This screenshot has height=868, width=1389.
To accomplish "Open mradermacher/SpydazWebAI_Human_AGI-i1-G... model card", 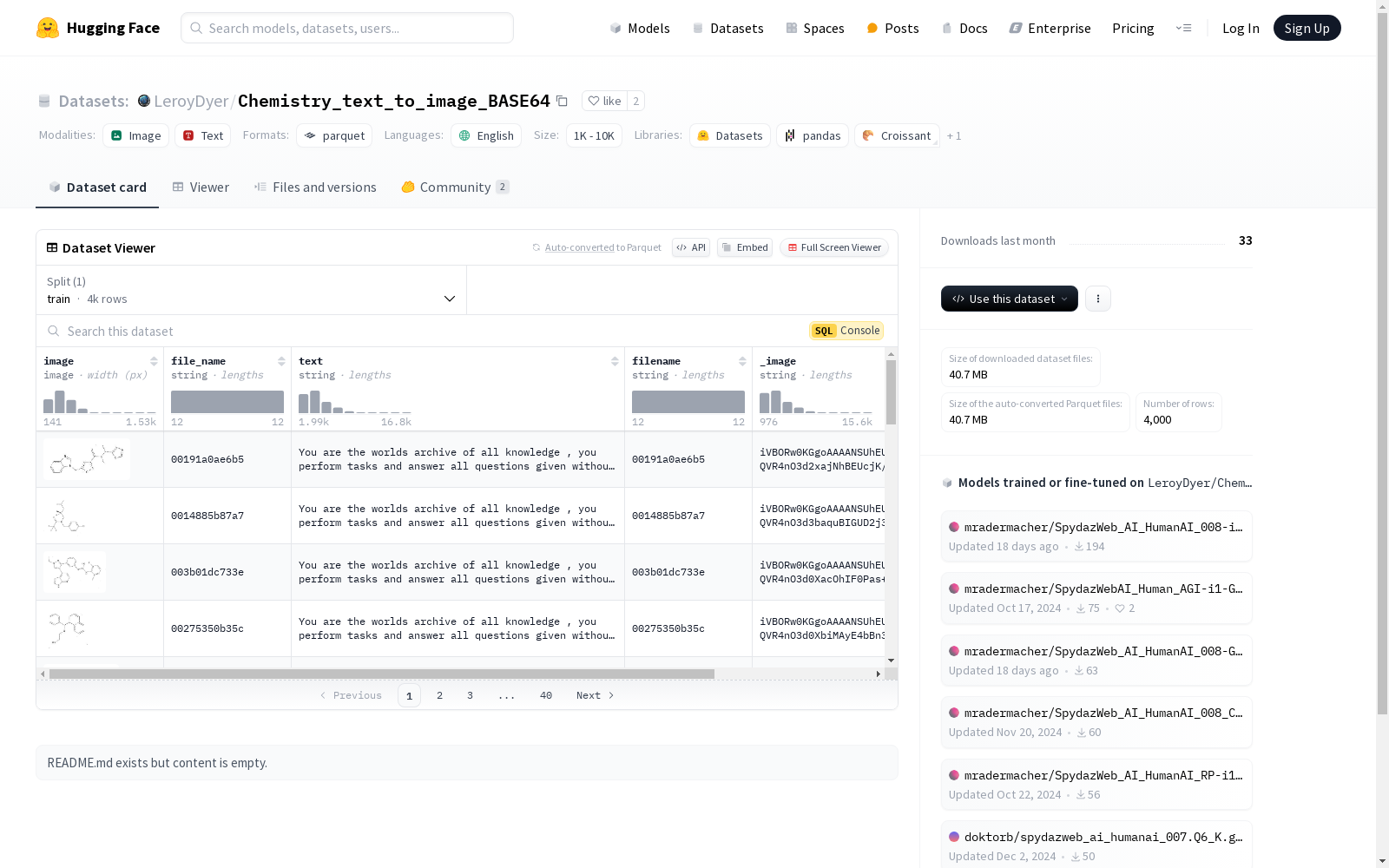I will 1096,598.
